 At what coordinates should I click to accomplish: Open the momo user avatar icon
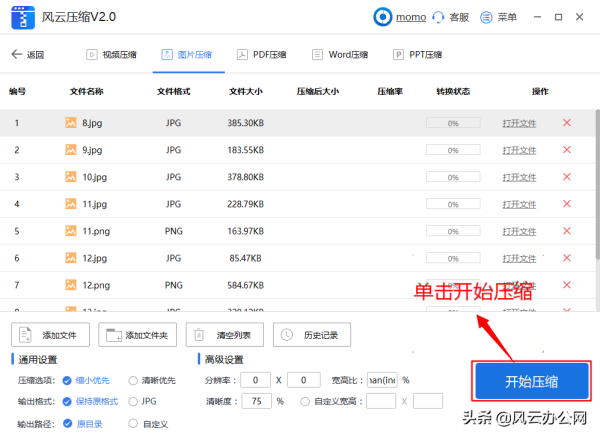(383, 17)
